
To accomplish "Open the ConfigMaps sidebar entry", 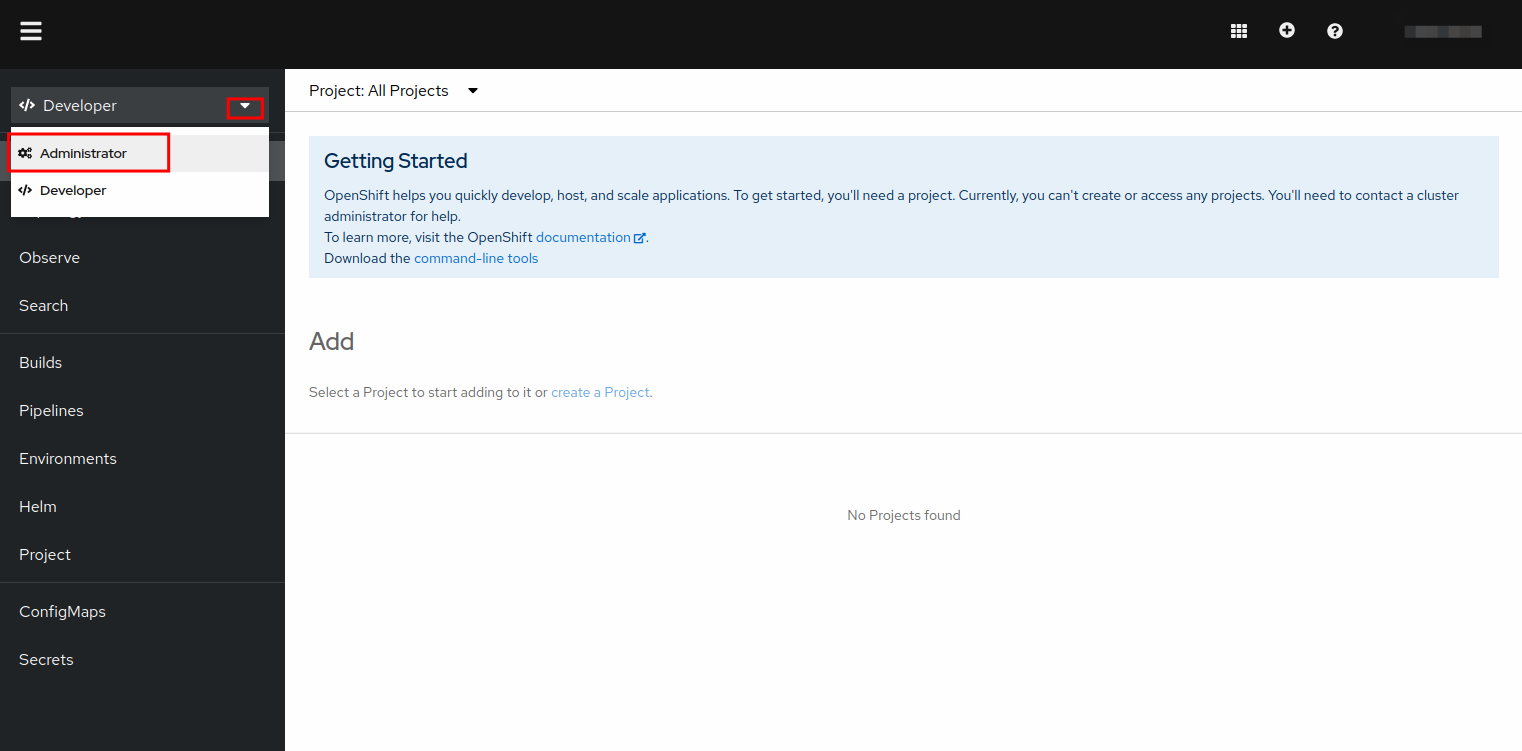I will pos(62,611).
